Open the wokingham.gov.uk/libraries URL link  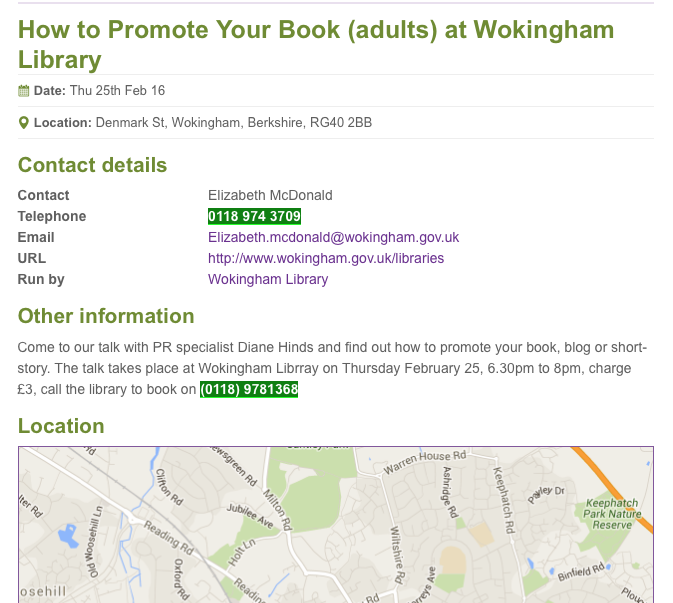click(x=326, y=258)
